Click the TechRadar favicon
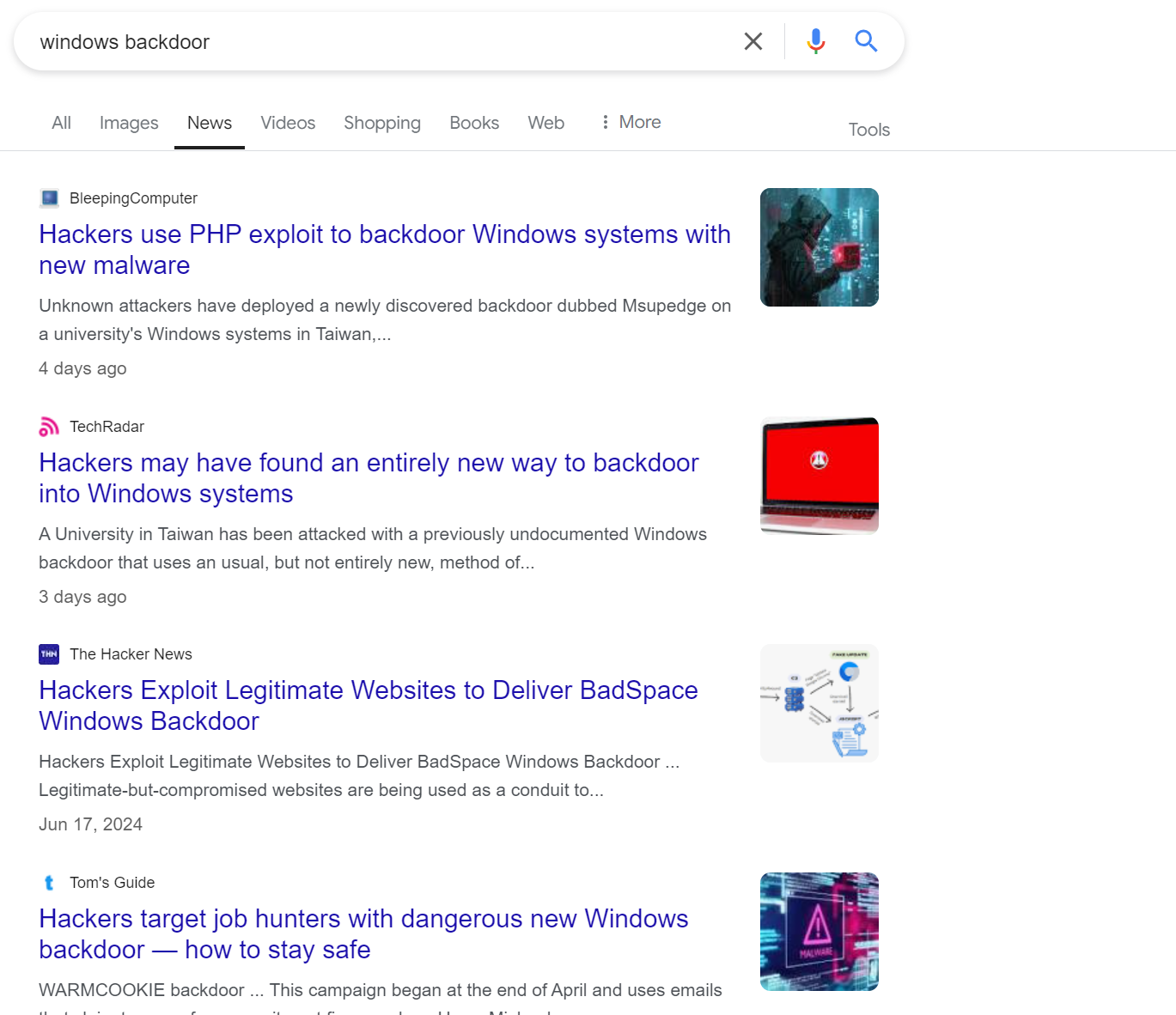 (49, 427)
